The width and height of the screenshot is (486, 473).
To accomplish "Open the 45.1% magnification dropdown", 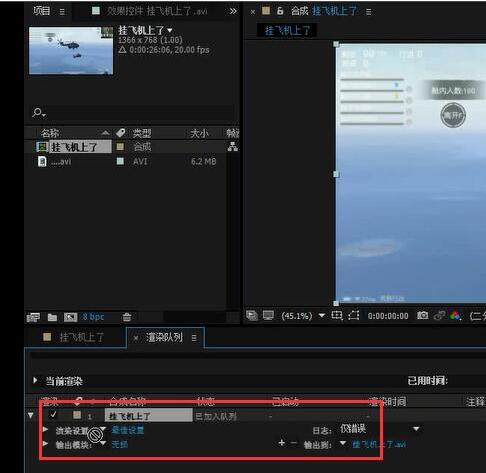I will click(303, 315).
